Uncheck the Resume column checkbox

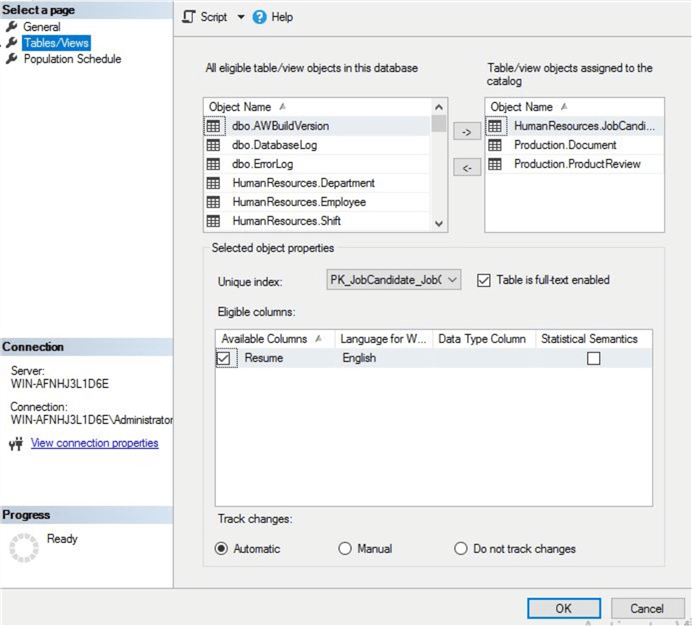(x=223, y=358)
